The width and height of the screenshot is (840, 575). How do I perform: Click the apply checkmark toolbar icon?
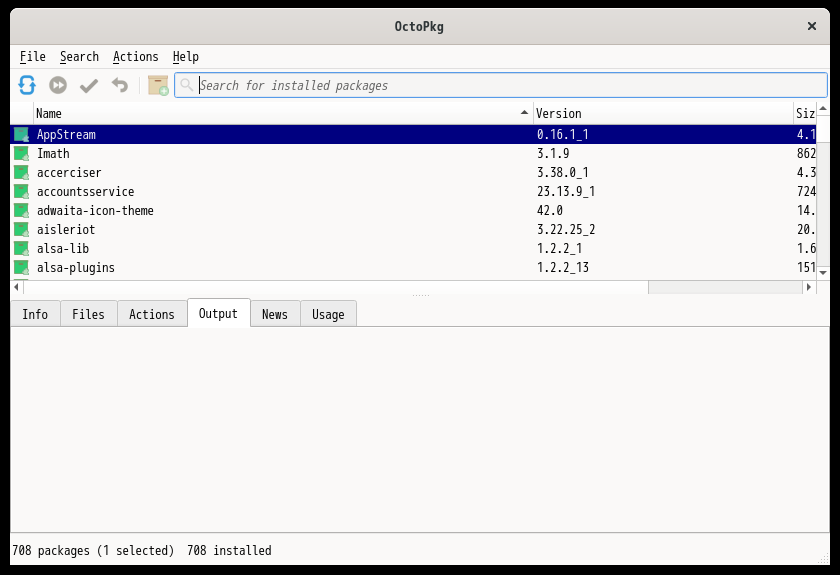(89, 85)
